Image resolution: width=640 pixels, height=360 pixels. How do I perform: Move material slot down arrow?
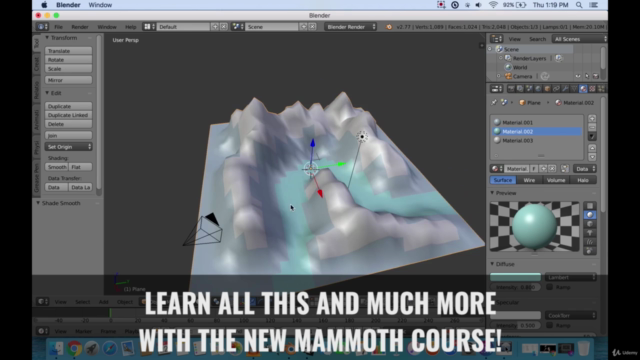pos(592,157)
